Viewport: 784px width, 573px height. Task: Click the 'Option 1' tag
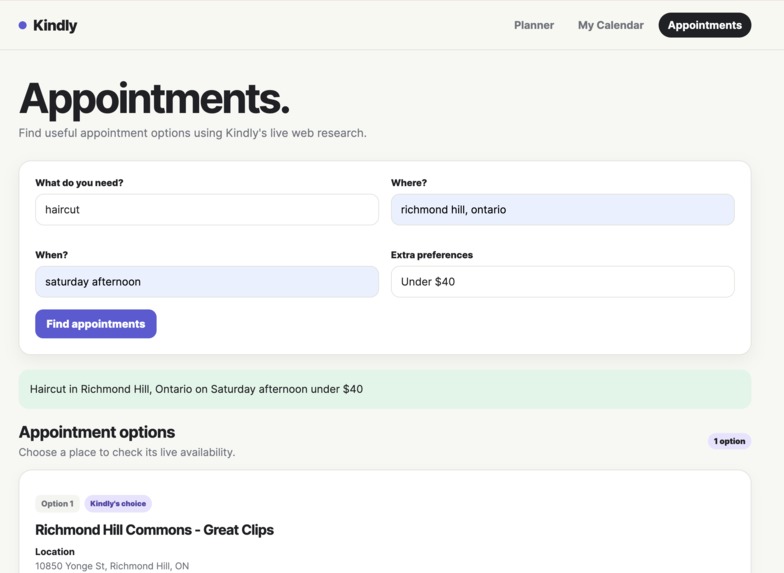point(57,504)
